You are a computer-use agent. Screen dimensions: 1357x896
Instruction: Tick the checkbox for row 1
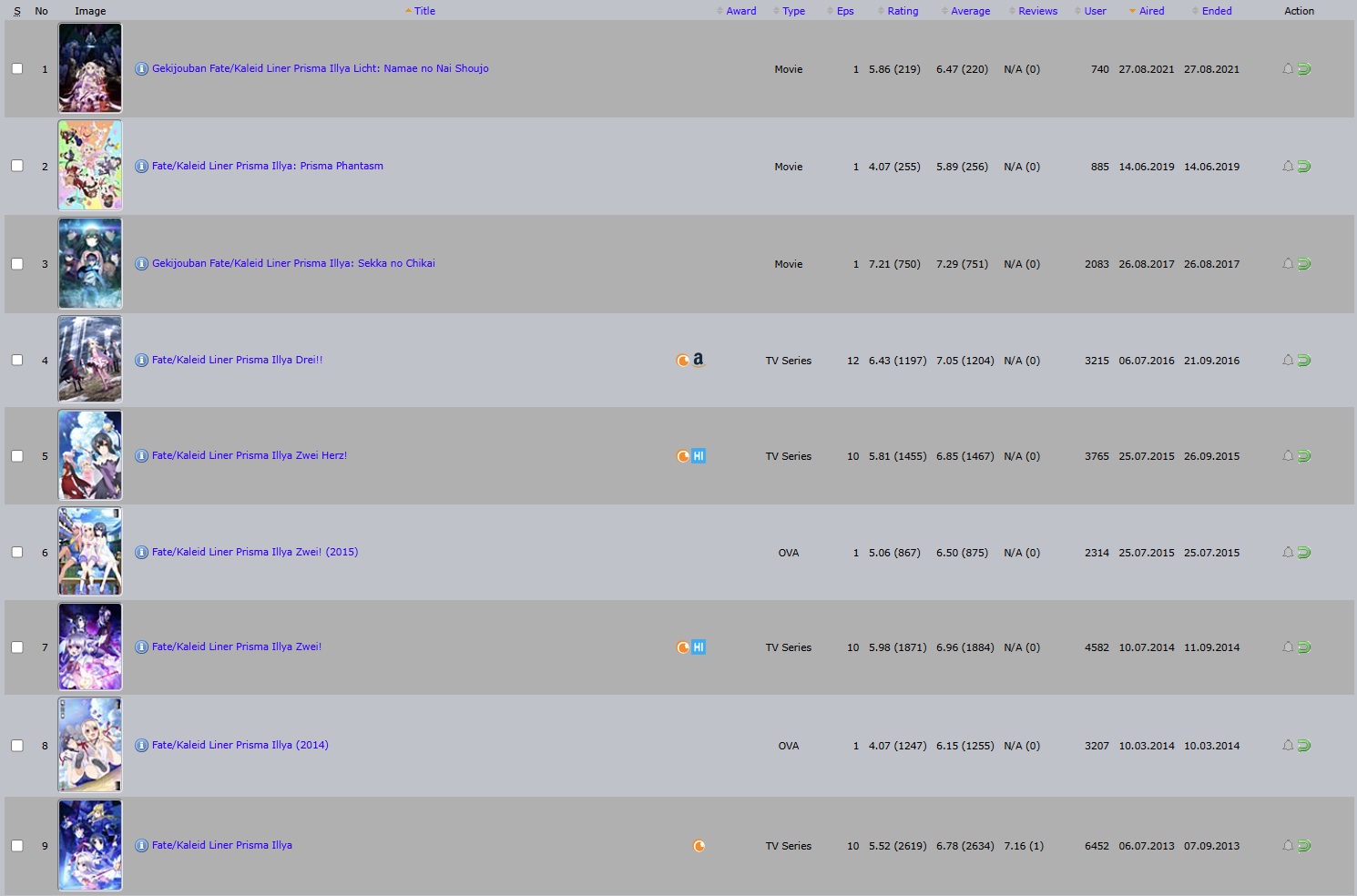point(17,68)
